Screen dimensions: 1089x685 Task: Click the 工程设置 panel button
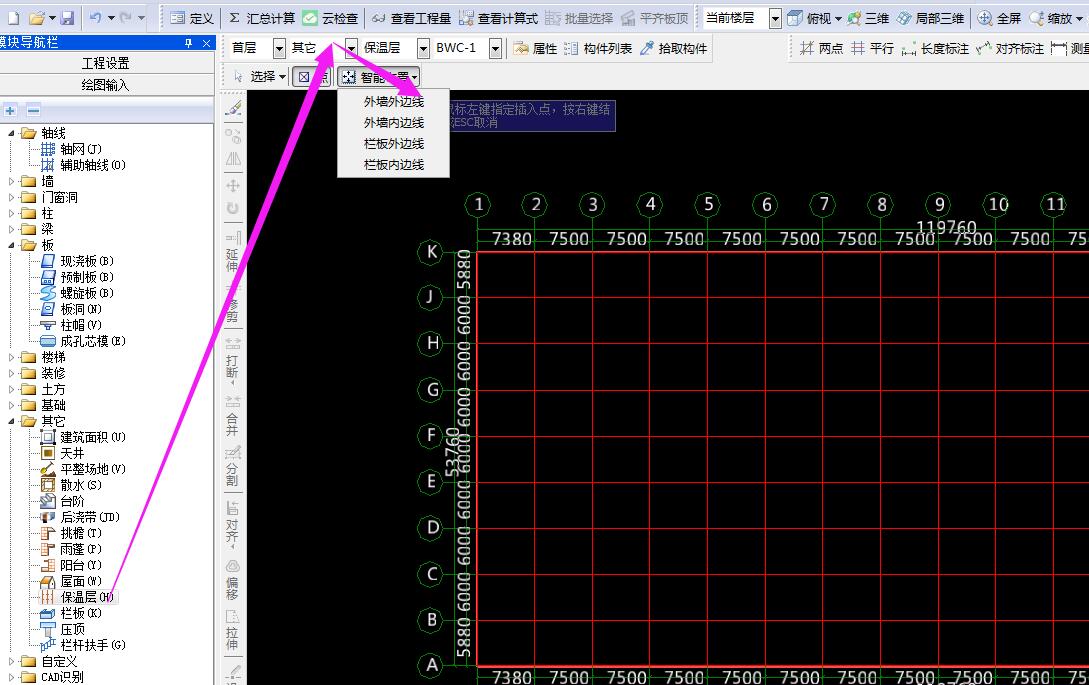point(106,63)
